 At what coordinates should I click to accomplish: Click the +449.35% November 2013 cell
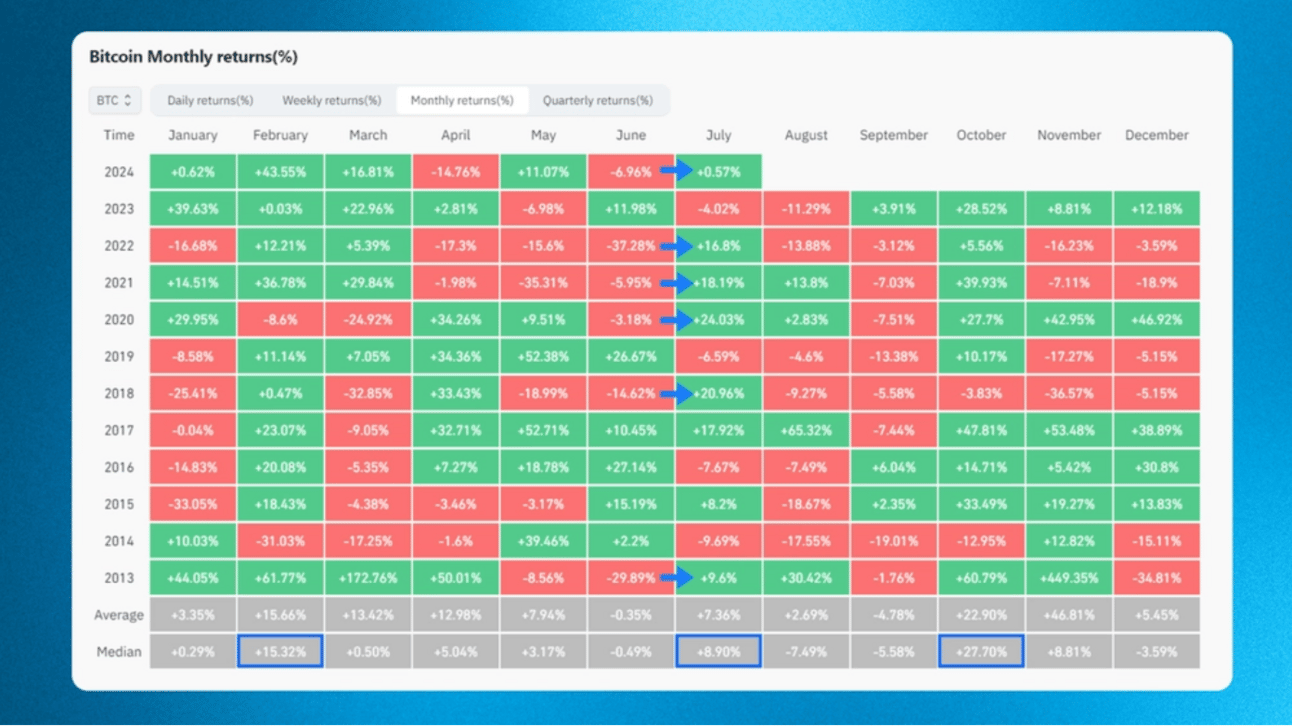[x=1069, y=578]
